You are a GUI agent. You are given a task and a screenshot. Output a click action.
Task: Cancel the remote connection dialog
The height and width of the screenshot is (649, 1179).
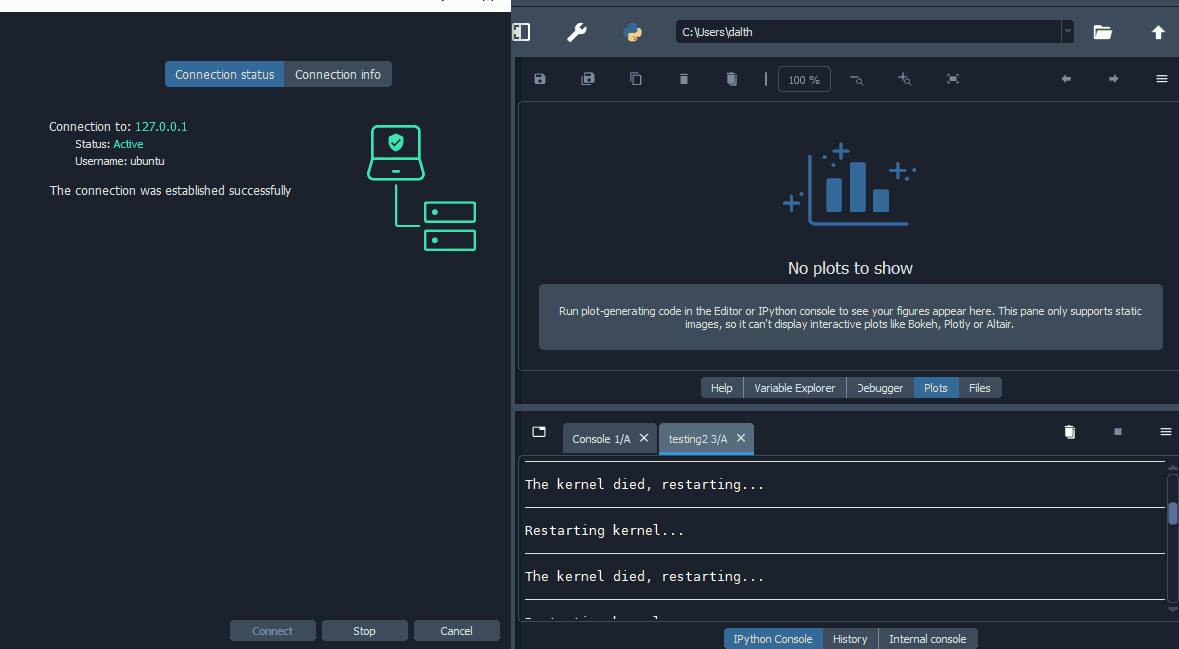pos(456,630)
